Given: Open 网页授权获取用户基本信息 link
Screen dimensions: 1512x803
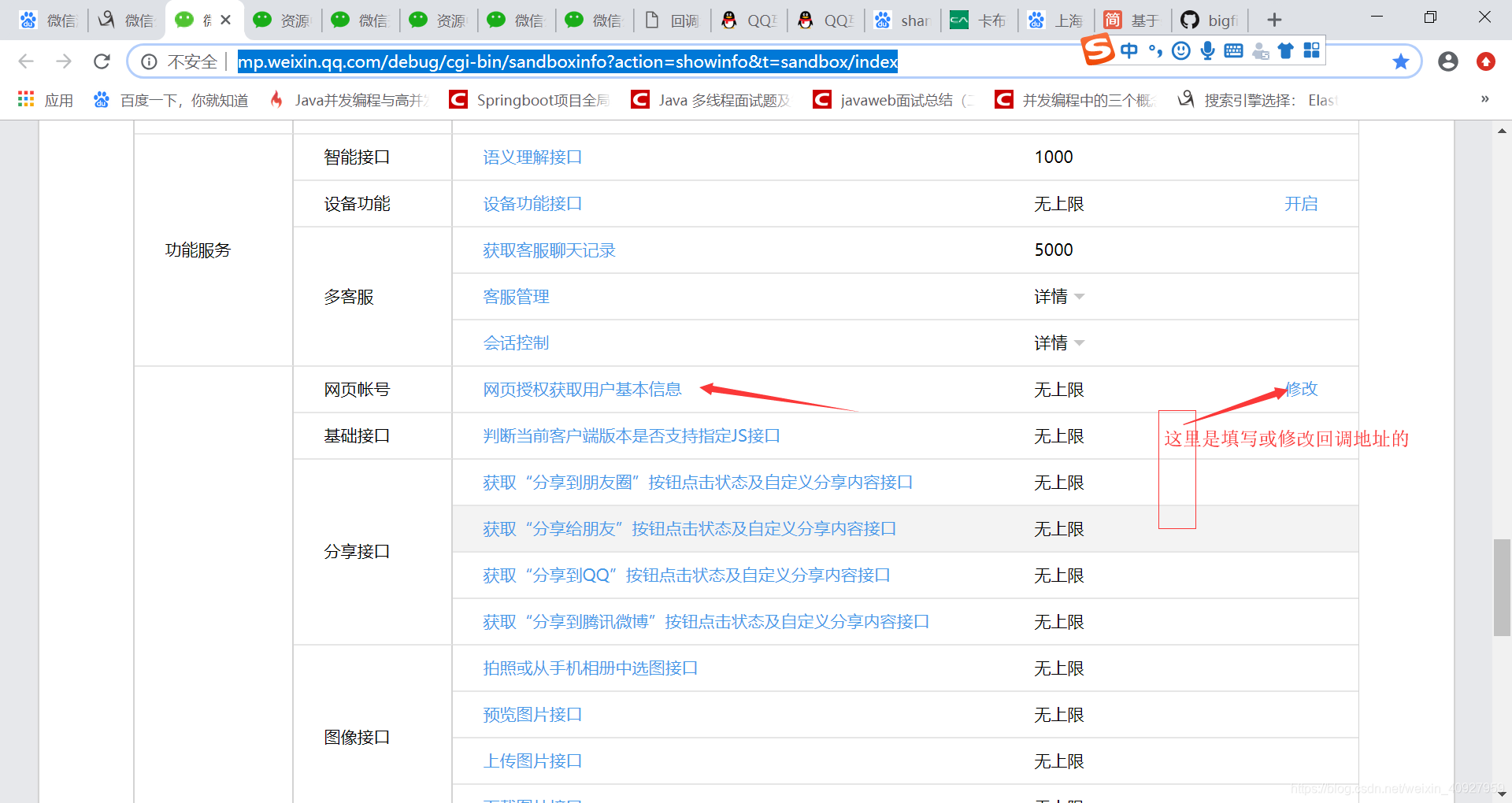Looking at the screenshot, I should pos(582,390).
